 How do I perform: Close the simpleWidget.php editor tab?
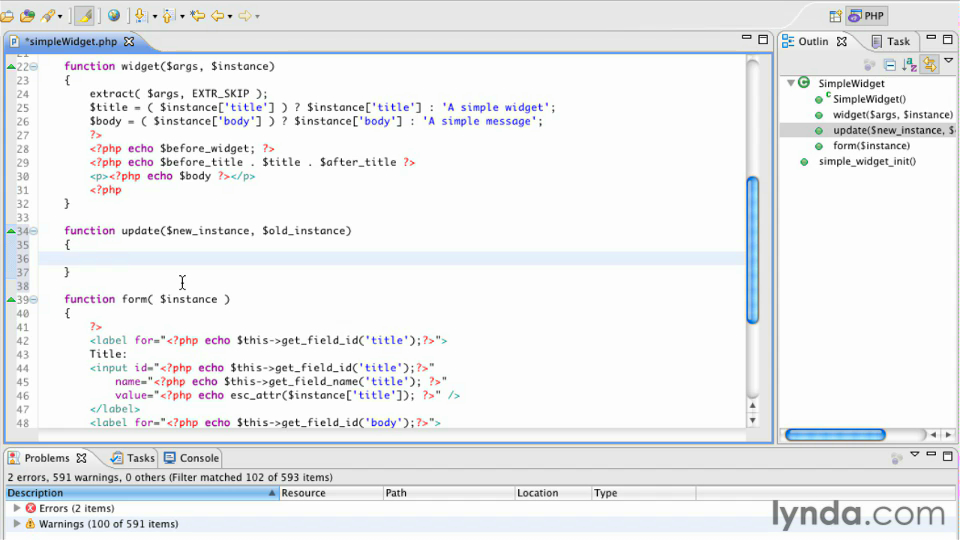click(x=129, y=42)
